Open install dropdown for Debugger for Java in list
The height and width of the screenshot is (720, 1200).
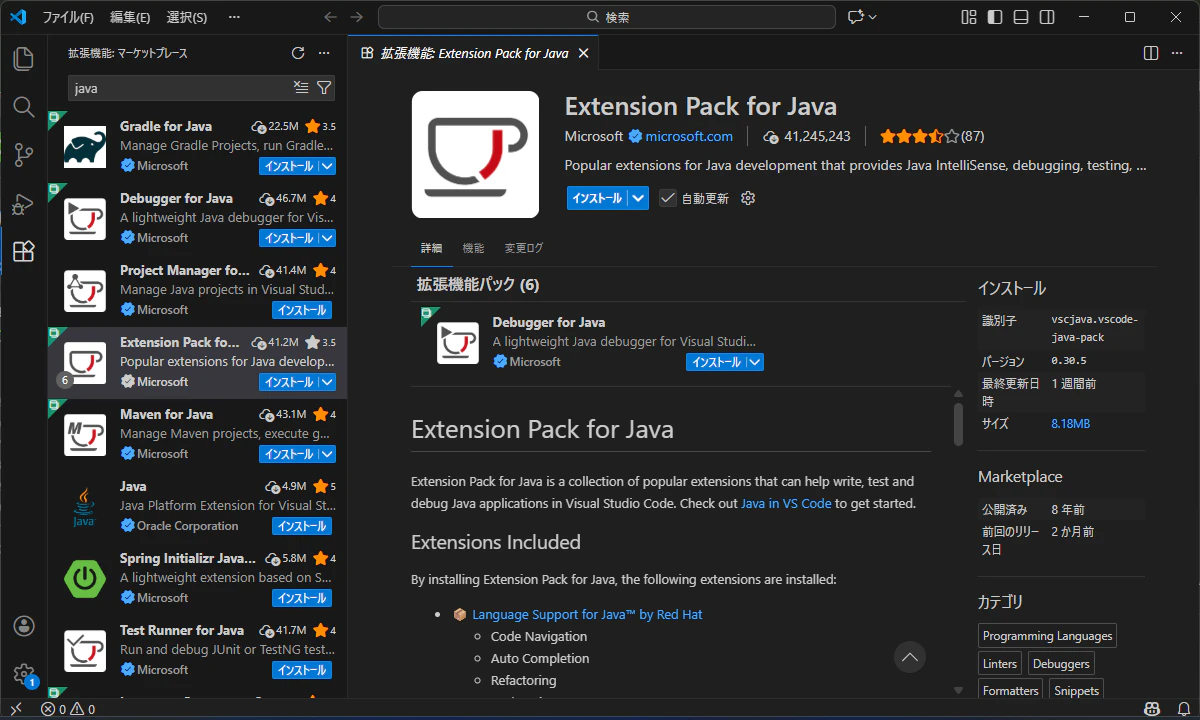point(327,238)
